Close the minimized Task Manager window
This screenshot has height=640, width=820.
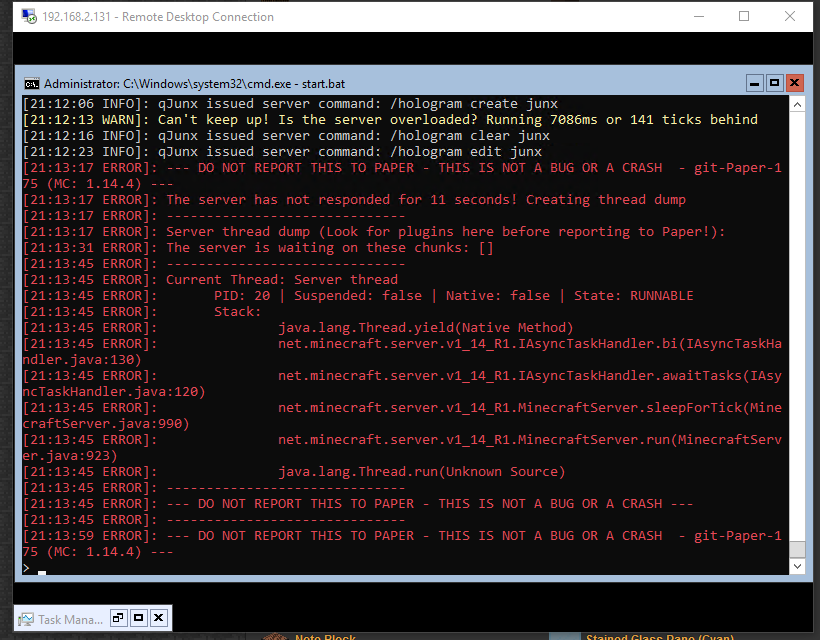pos(158,618)
